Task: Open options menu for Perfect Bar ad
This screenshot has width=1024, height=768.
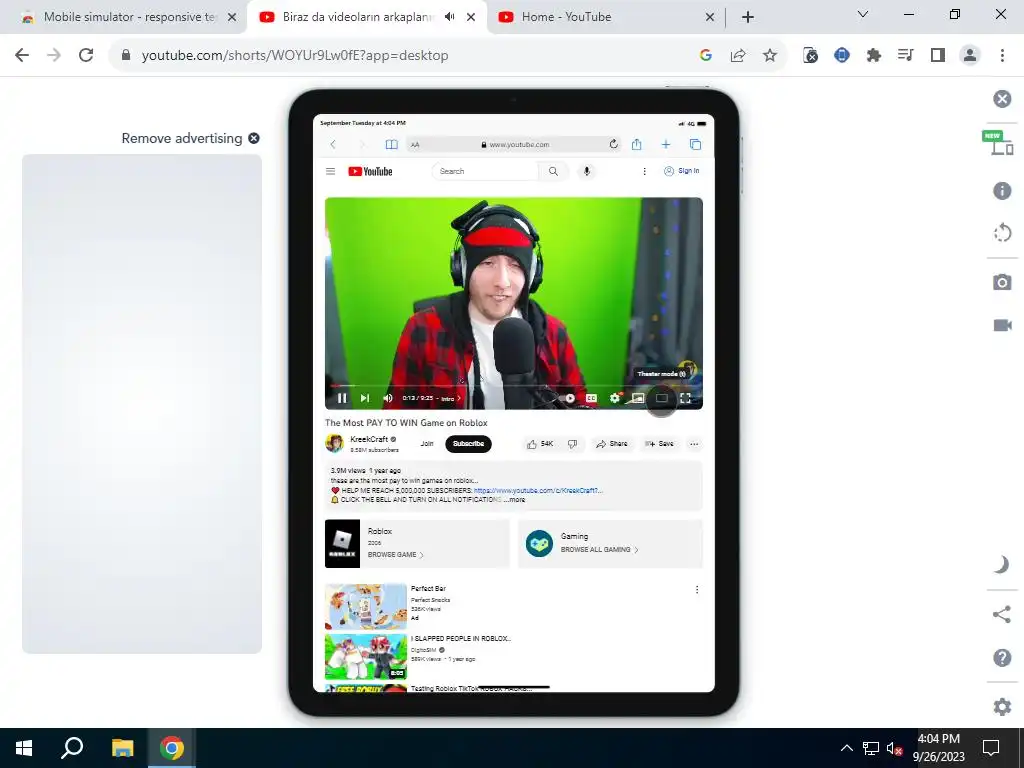Action: pos(697,590)
